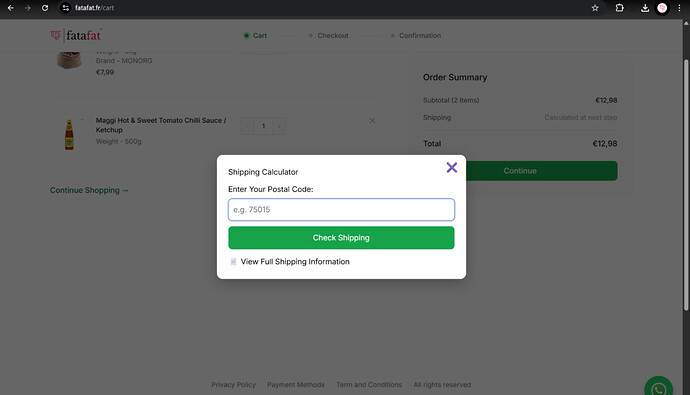Click the Check Shipping button
Image resolution: width=690 pixels, height=395 pixels.
click(341, 238)
